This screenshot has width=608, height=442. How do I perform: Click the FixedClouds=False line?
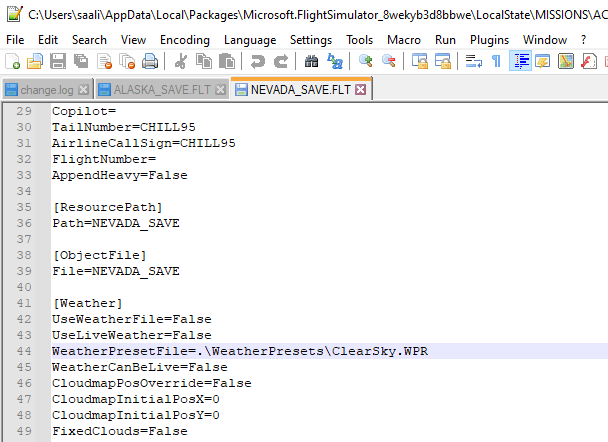pyautogui.click(x=120, y=431)
